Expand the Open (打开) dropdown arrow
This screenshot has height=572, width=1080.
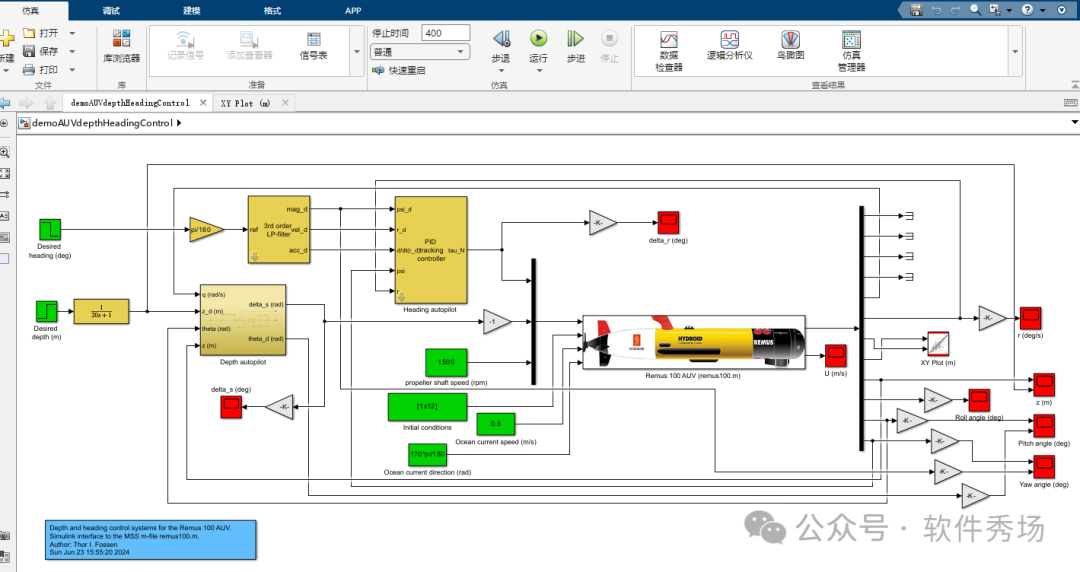coord(72,32)
